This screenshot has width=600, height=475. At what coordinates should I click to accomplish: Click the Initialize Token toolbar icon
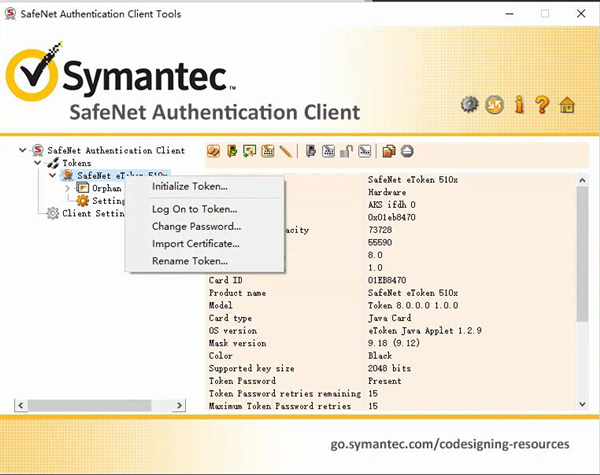click(214, 151)
